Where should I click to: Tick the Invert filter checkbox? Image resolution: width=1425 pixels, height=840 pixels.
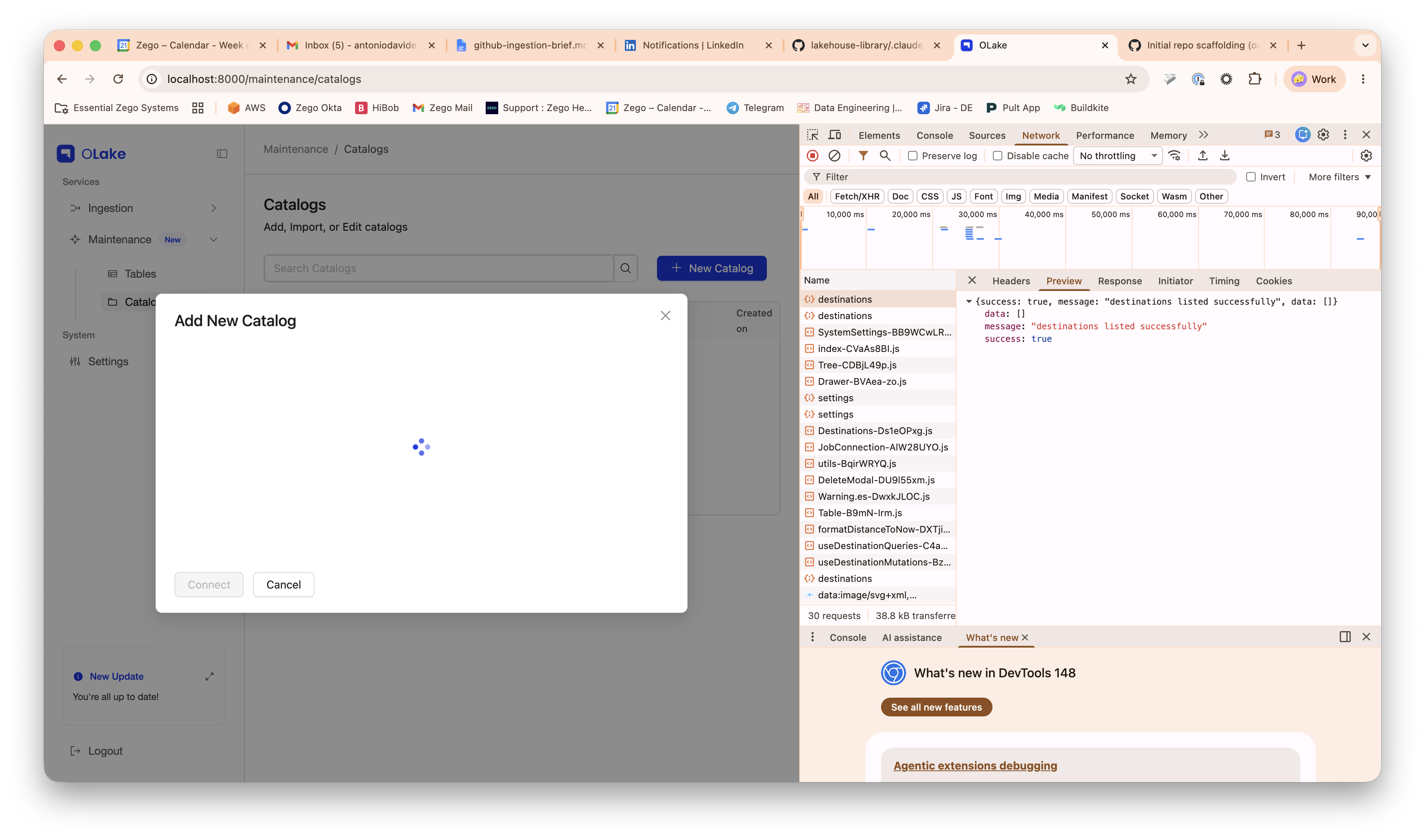coord(1251,177)
